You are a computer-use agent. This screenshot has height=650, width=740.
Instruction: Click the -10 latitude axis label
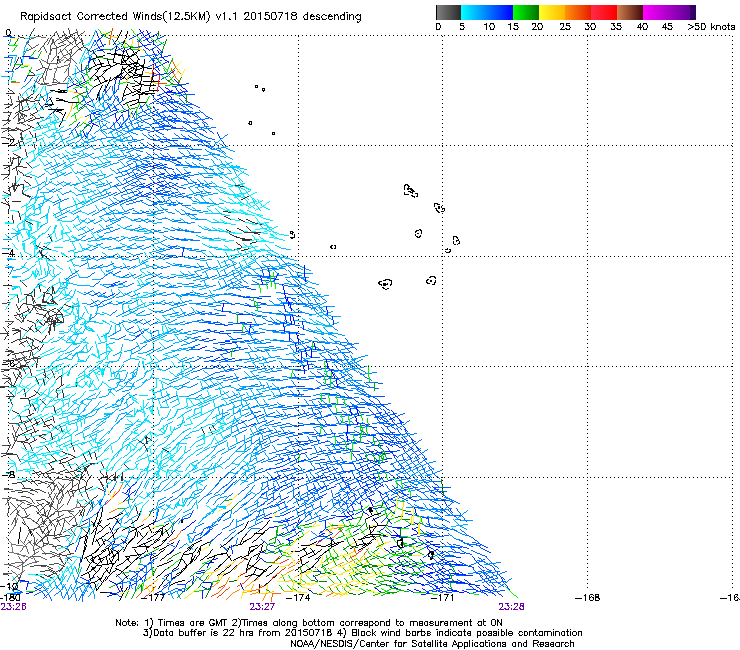point(10,585)
